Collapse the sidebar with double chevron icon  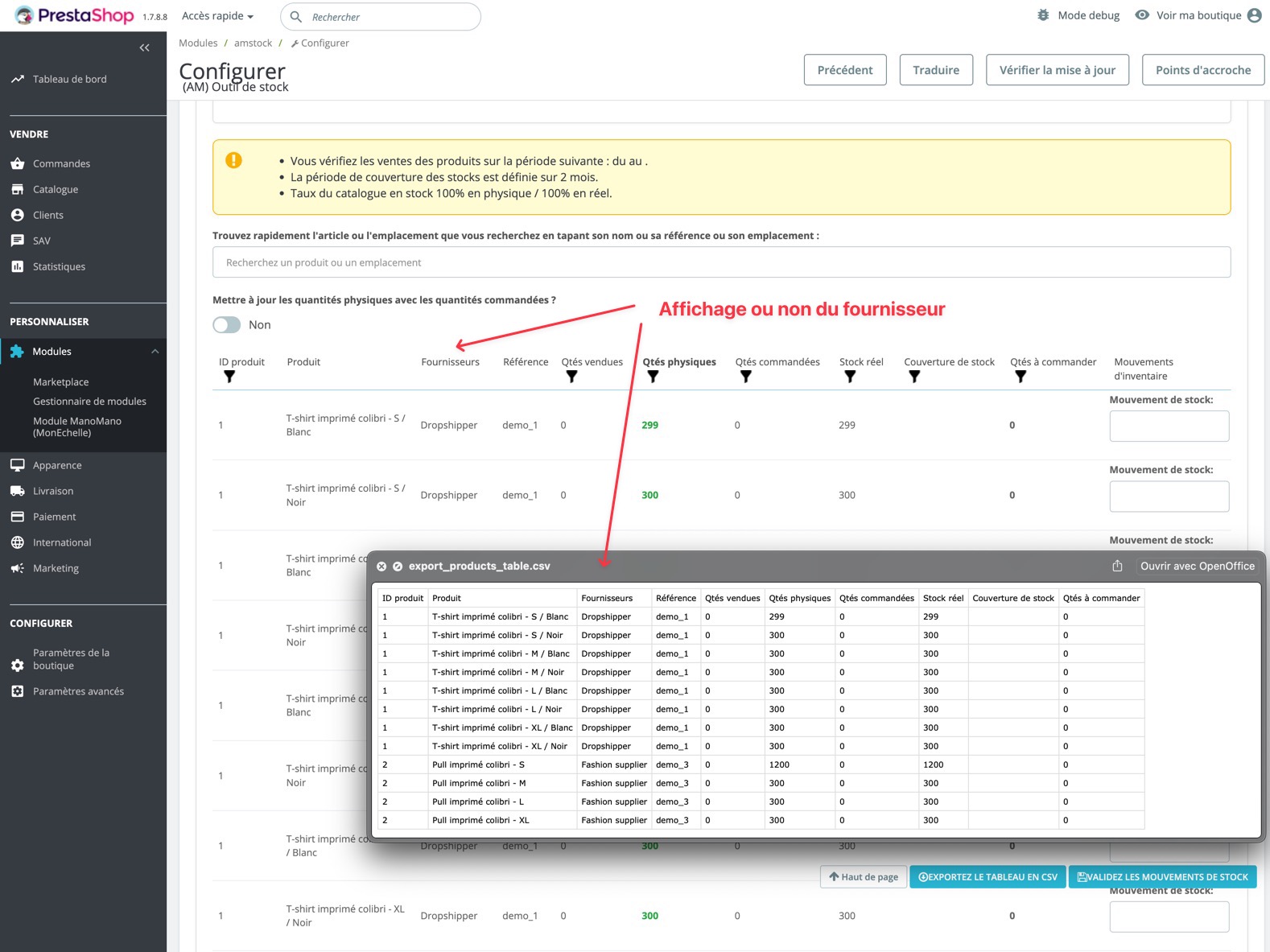pyautogui.click(x=144, y=47)
